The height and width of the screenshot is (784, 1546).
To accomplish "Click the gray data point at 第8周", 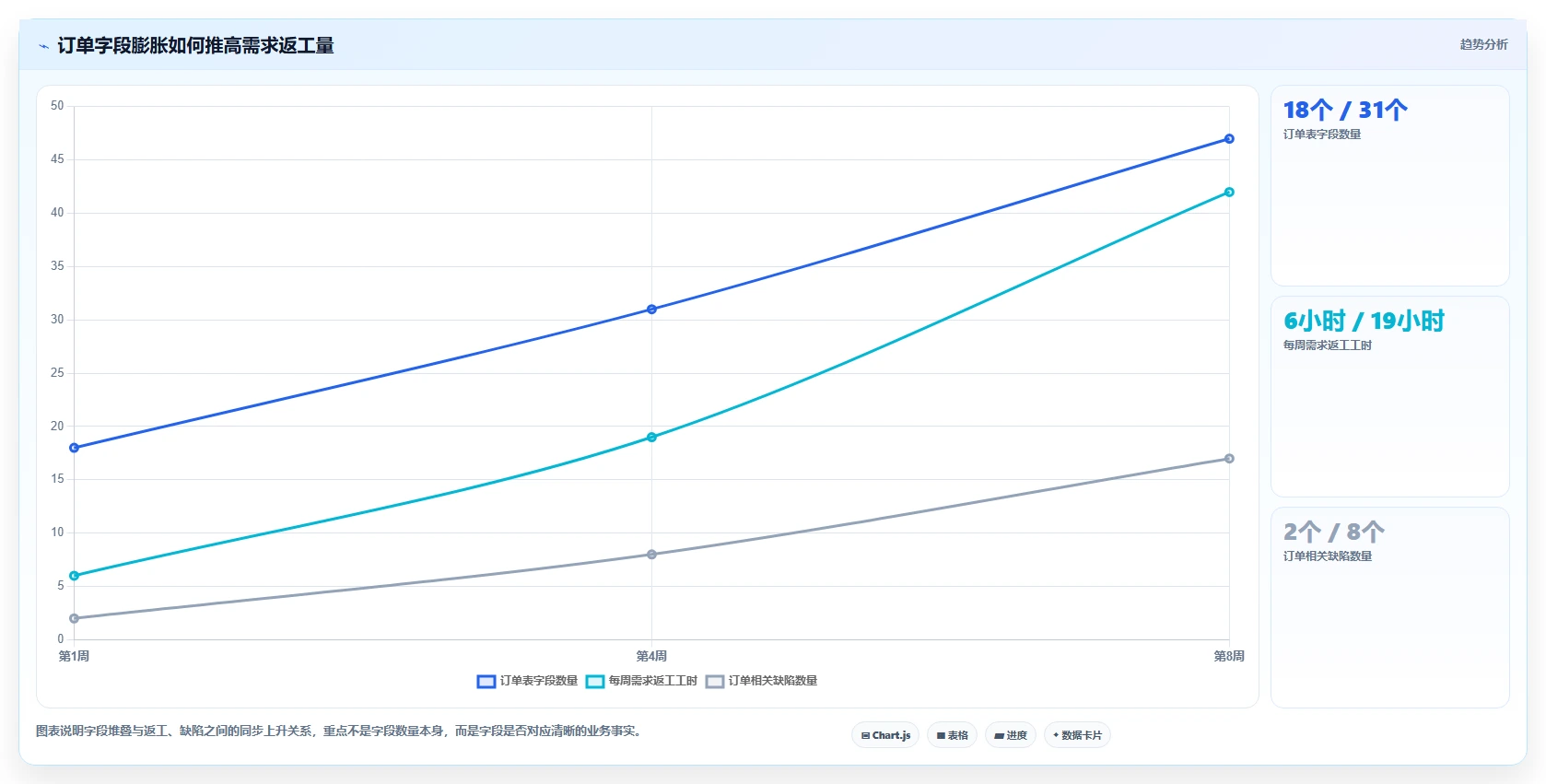I will tap(1229, 459).
